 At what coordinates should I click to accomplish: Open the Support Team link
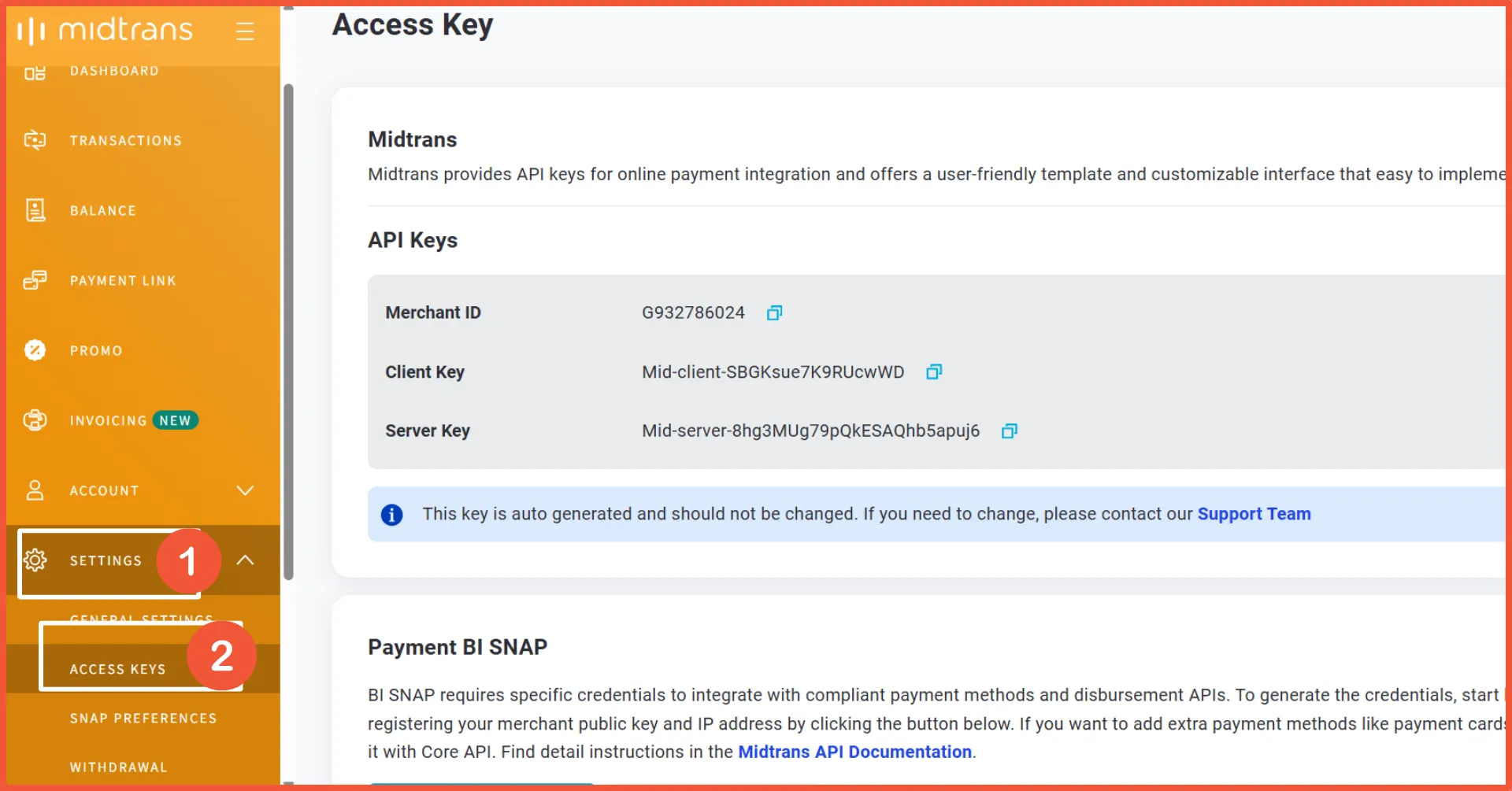tap(1254, 514)
